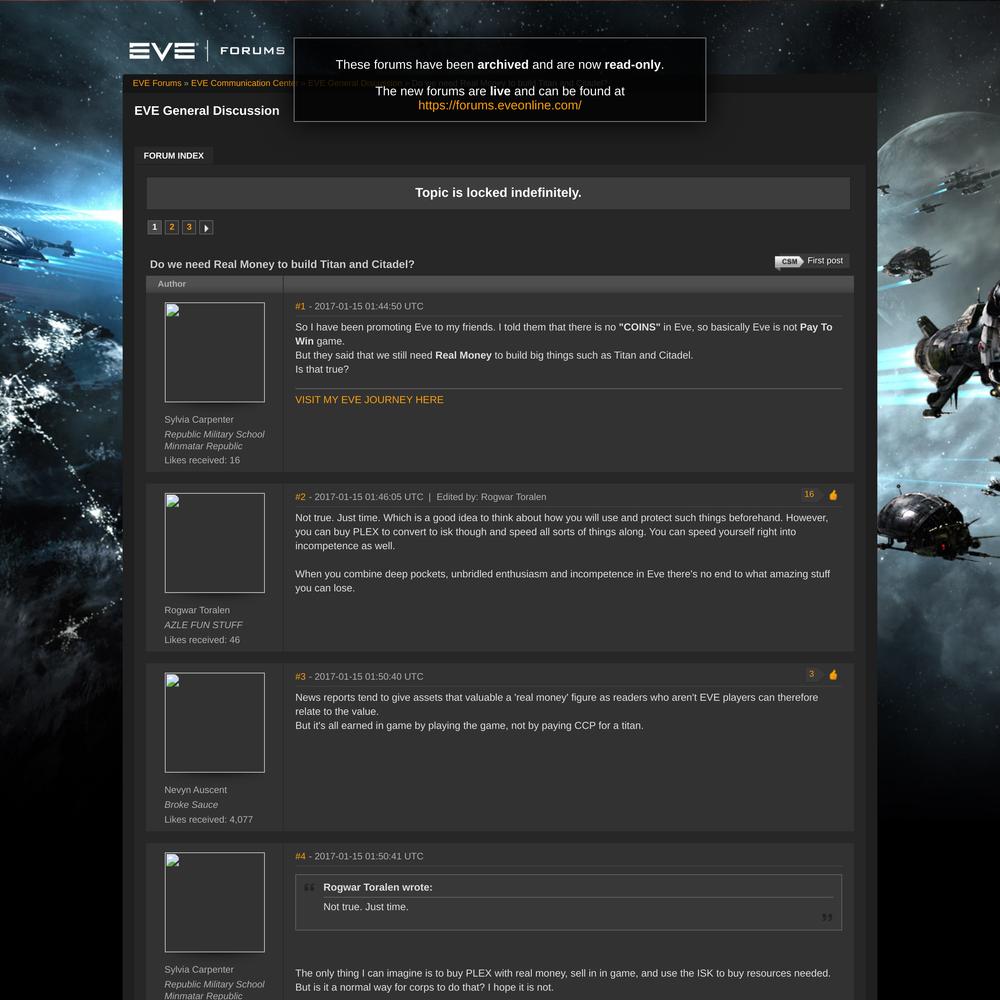Screen dimensions: 1000x1000
Task: Click the author name Nevyn Auscent
Action: 196,790
